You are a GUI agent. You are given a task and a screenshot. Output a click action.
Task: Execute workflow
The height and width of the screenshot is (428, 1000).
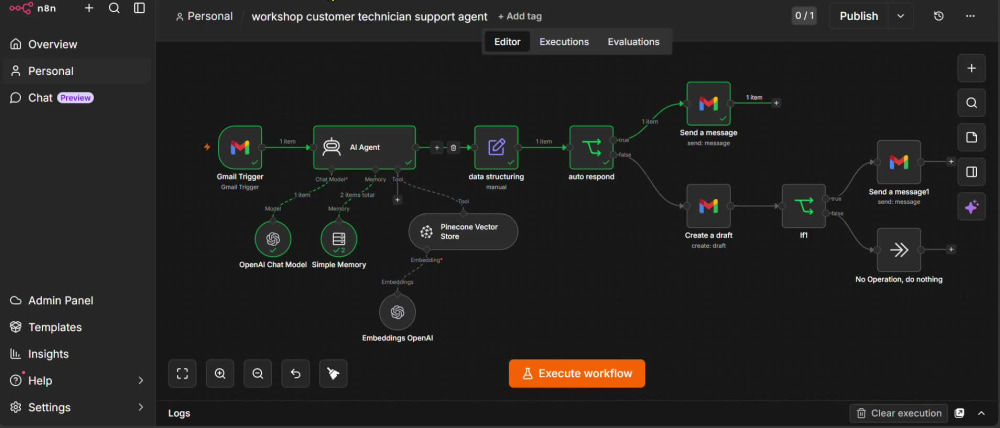[x=577, y=374]
